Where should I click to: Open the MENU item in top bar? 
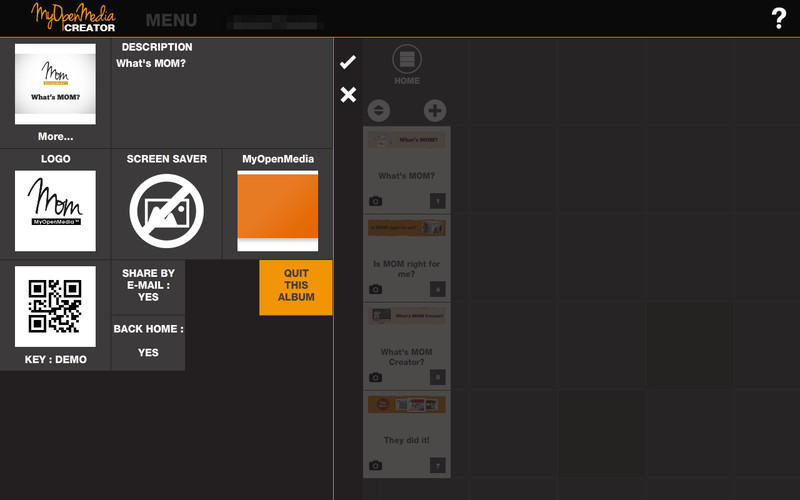point(171,20)
